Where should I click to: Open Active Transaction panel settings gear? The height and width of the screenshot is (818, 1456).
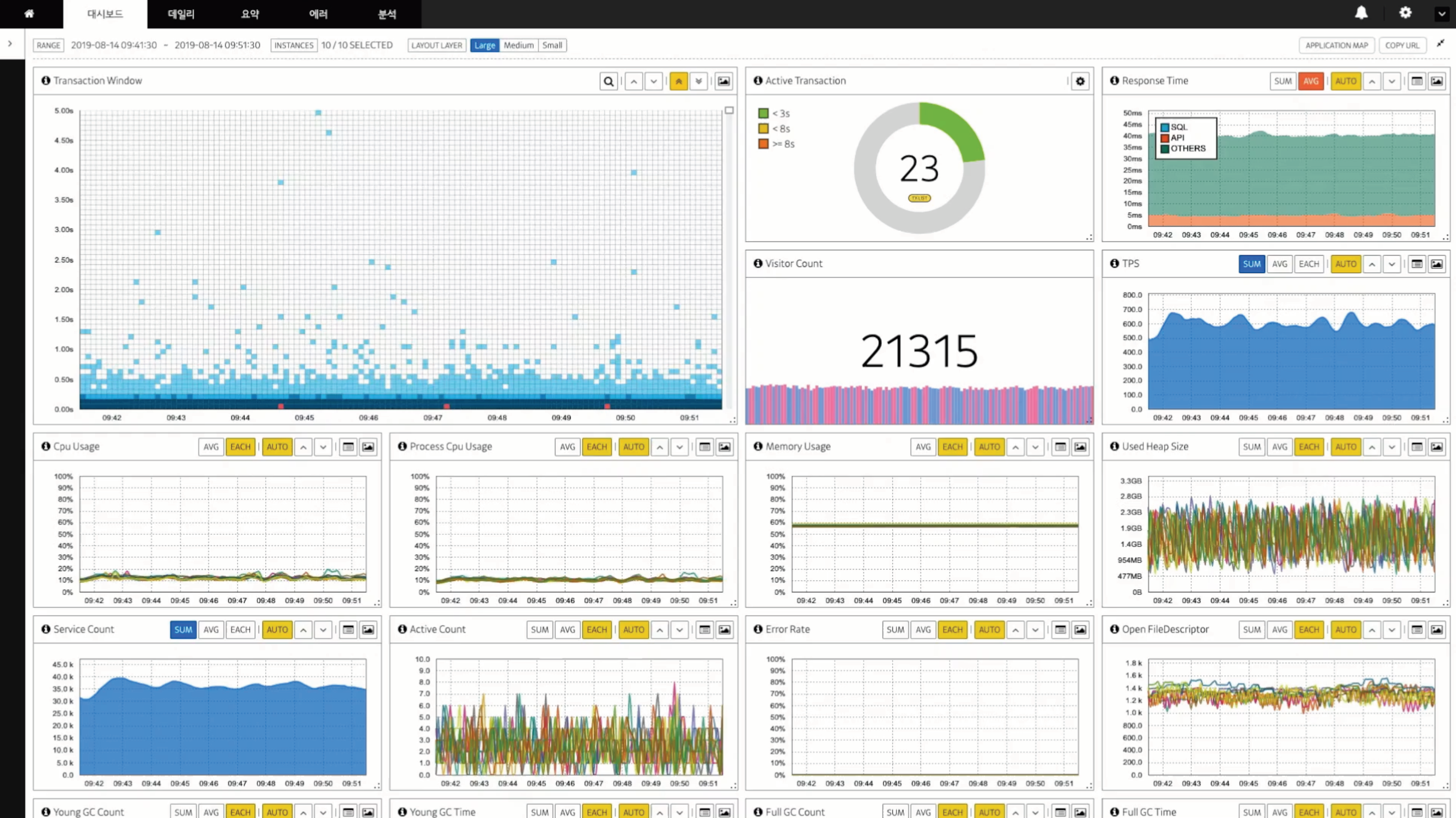pyautogui.click(x=1080, y=81)
